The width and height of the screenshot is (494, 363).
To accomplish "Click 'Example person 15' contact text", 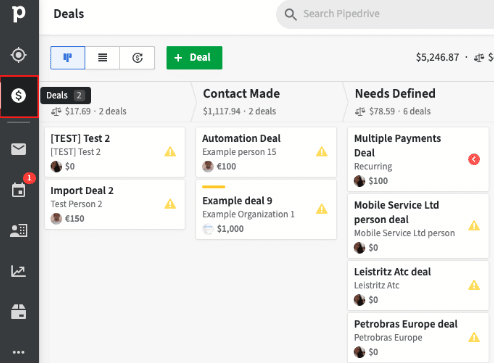I will coord(239,152).
